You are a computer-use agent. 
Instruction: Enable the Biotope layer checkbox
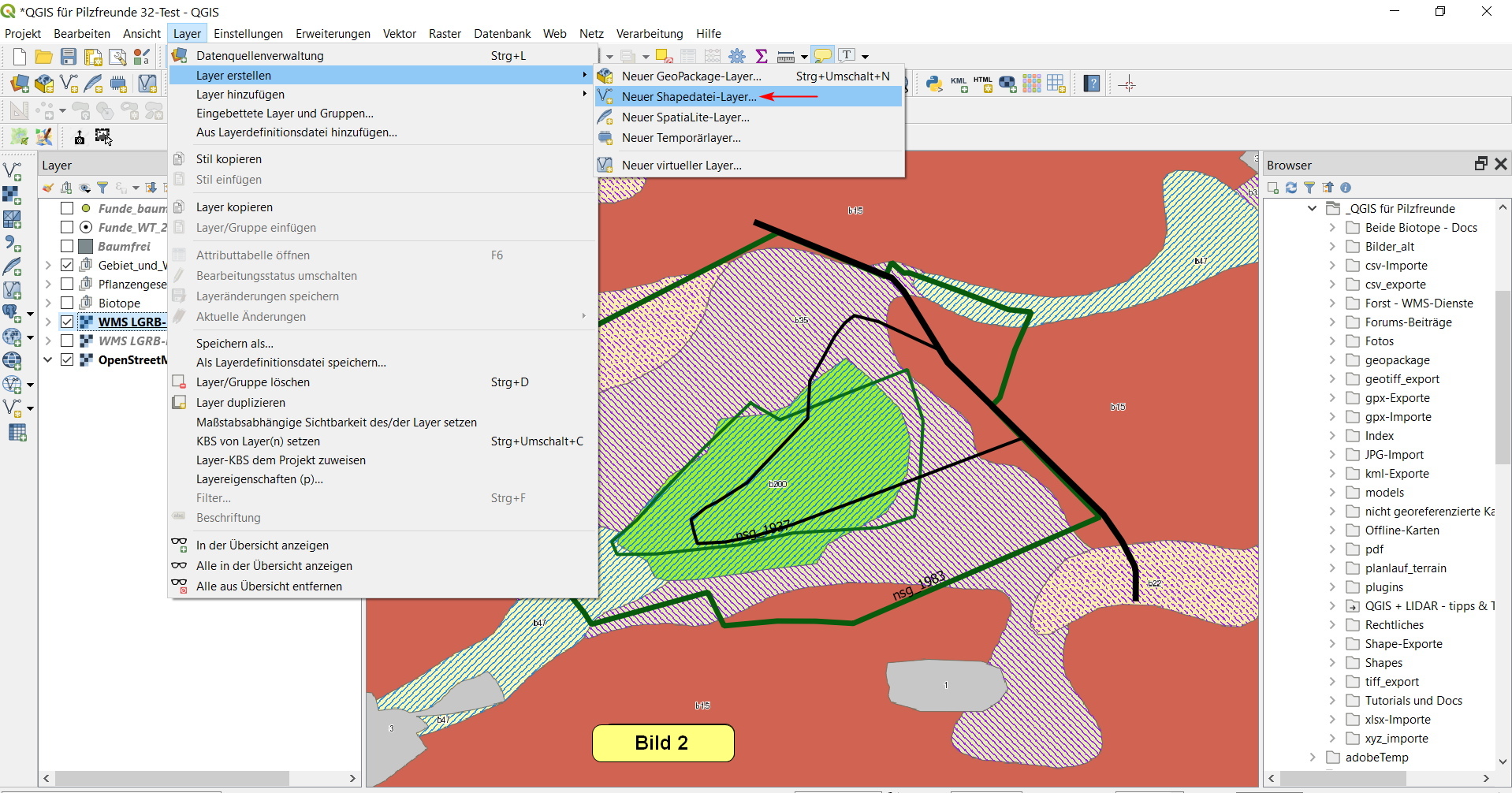[x=67, y=303]
